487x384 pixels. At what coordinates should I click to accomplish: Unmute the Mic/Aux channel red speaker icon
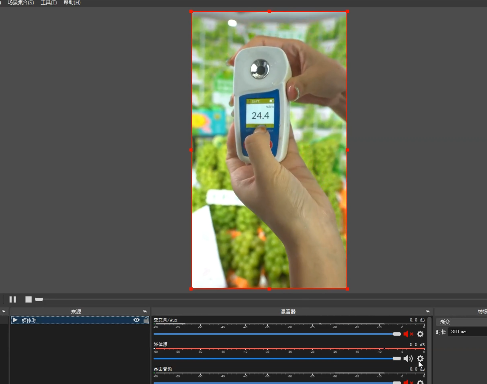coord(408,334)
